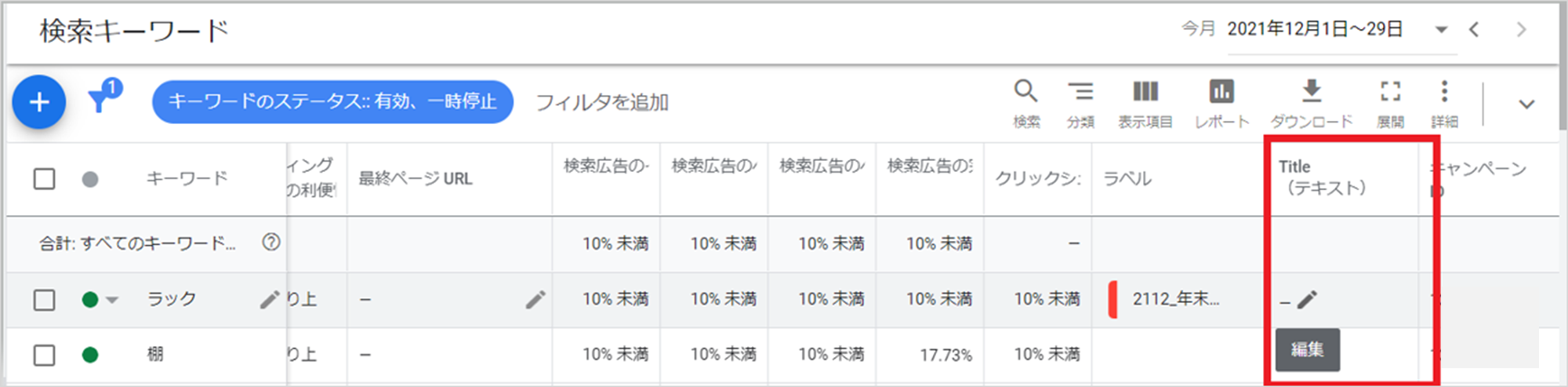
Task: Open the 分類 segment tool
Action: pos(1080,102)
